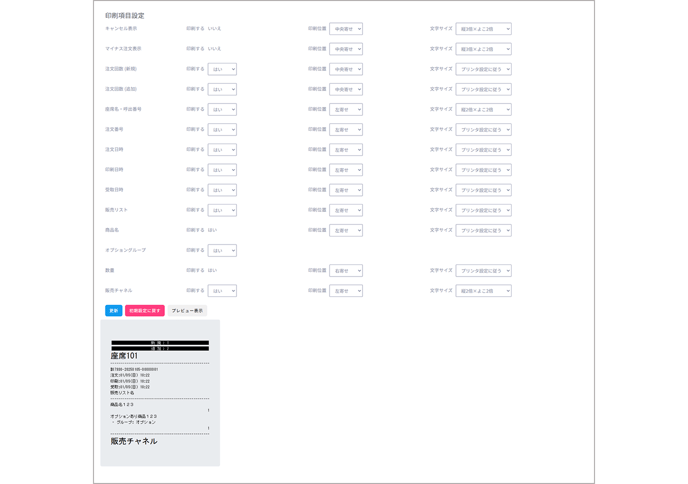
Task: Open 印刷位置 dropdown for マイナス注文表示
Action: tap(346, 49)
